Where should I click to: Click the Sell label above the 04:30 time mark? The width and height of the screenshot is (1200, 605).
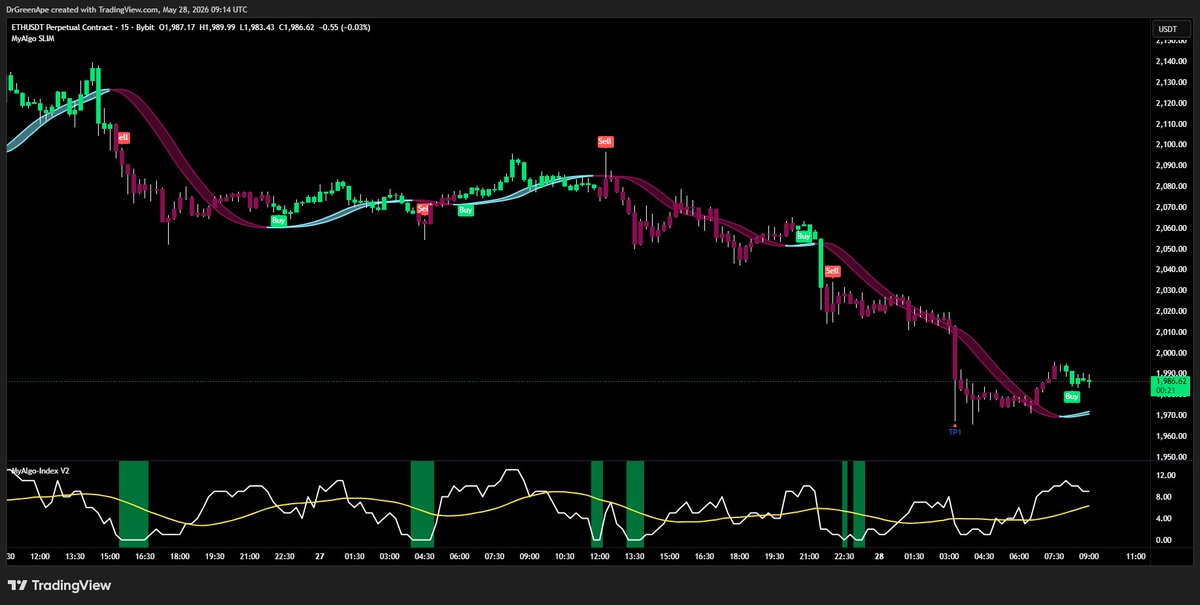coord(423,208)
